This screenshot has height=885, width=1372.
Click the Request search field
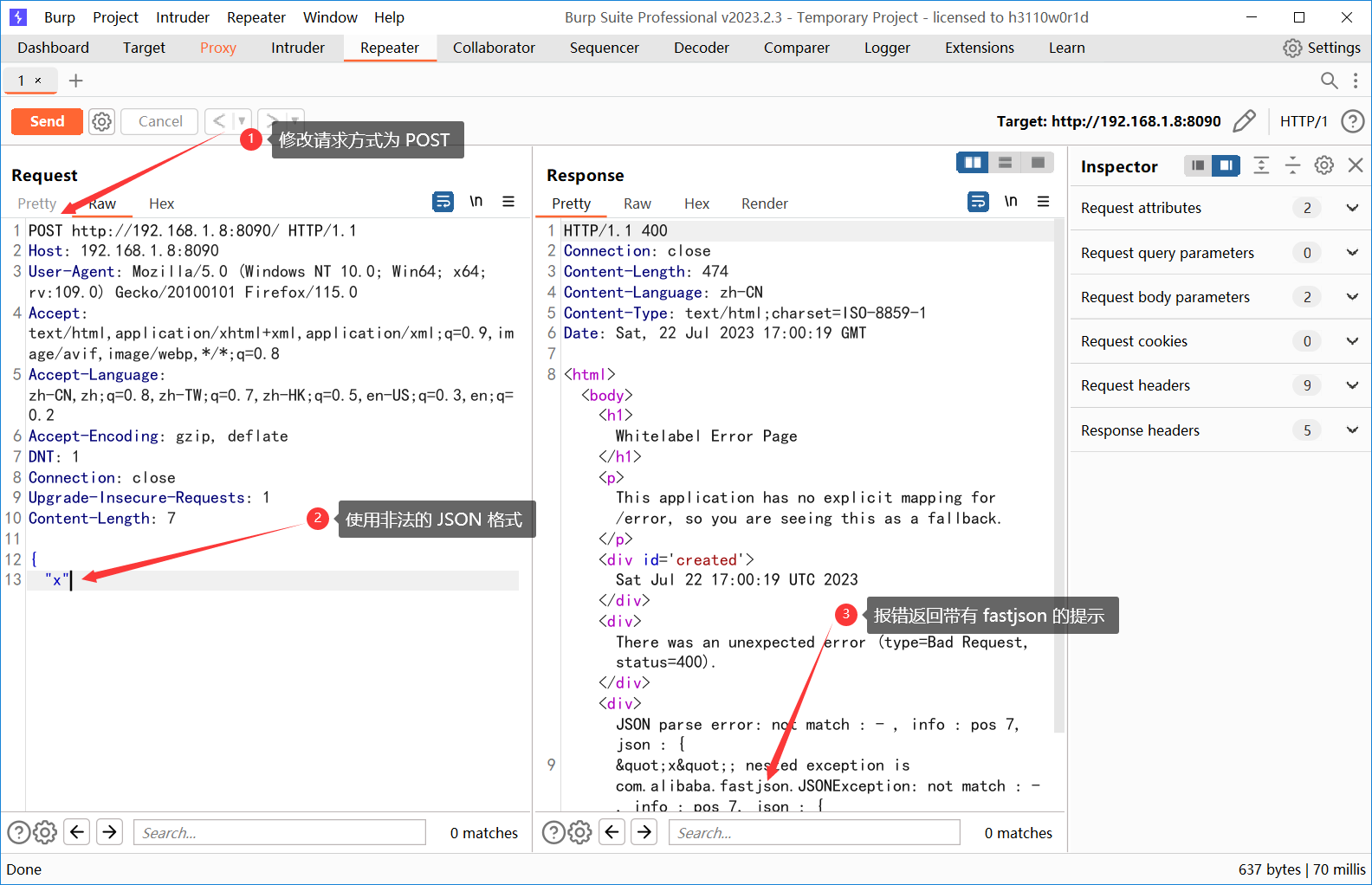point(280,832)
